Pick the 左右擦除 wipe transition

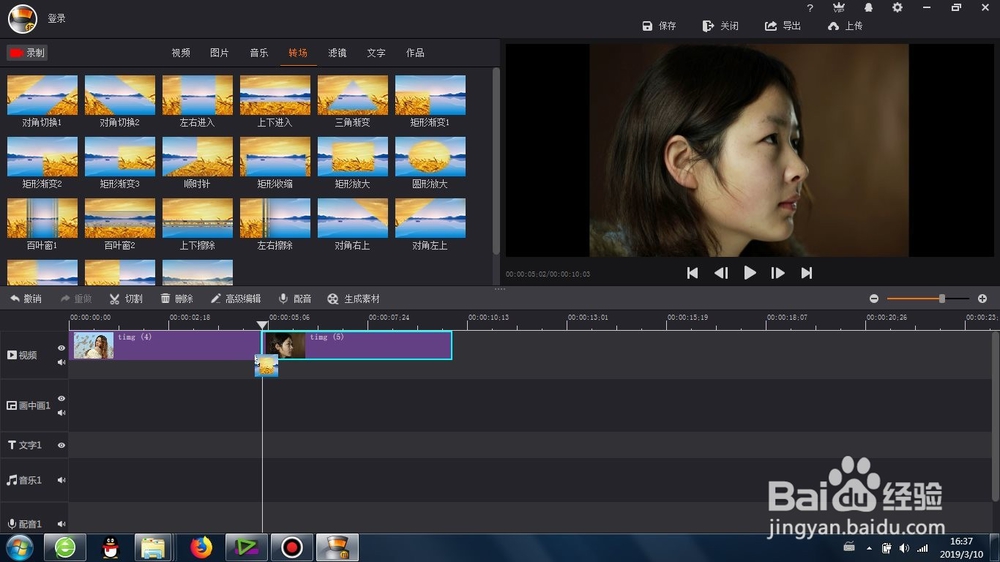[275, 218]
